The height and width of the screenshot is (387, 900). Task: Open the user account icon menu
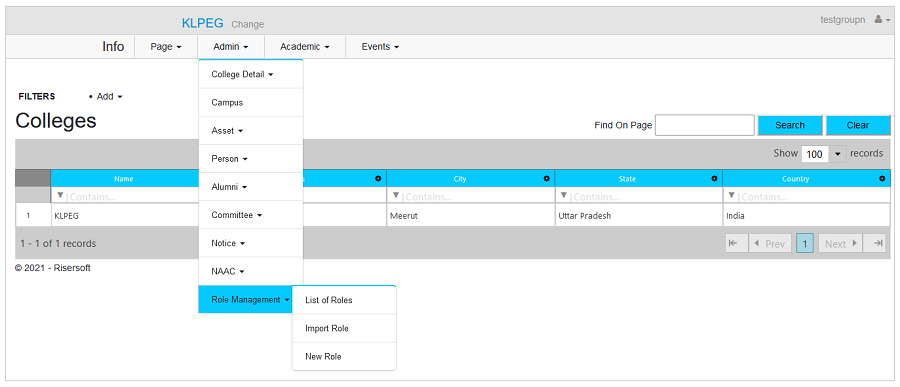point(882,20)
